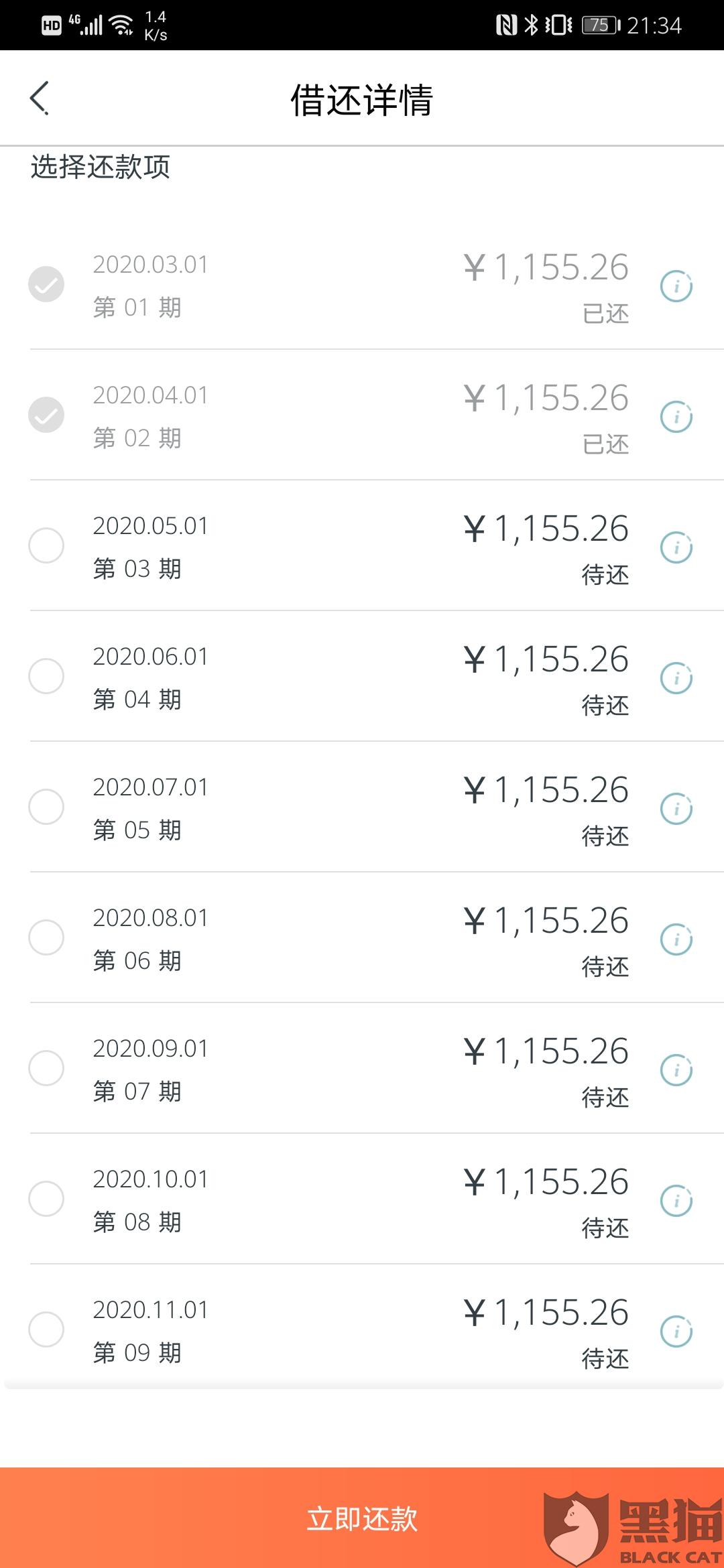Tap the paid 2020.03.01 checkmark
The height and width of the screenshot is (1568, 724).
(46, 284)
